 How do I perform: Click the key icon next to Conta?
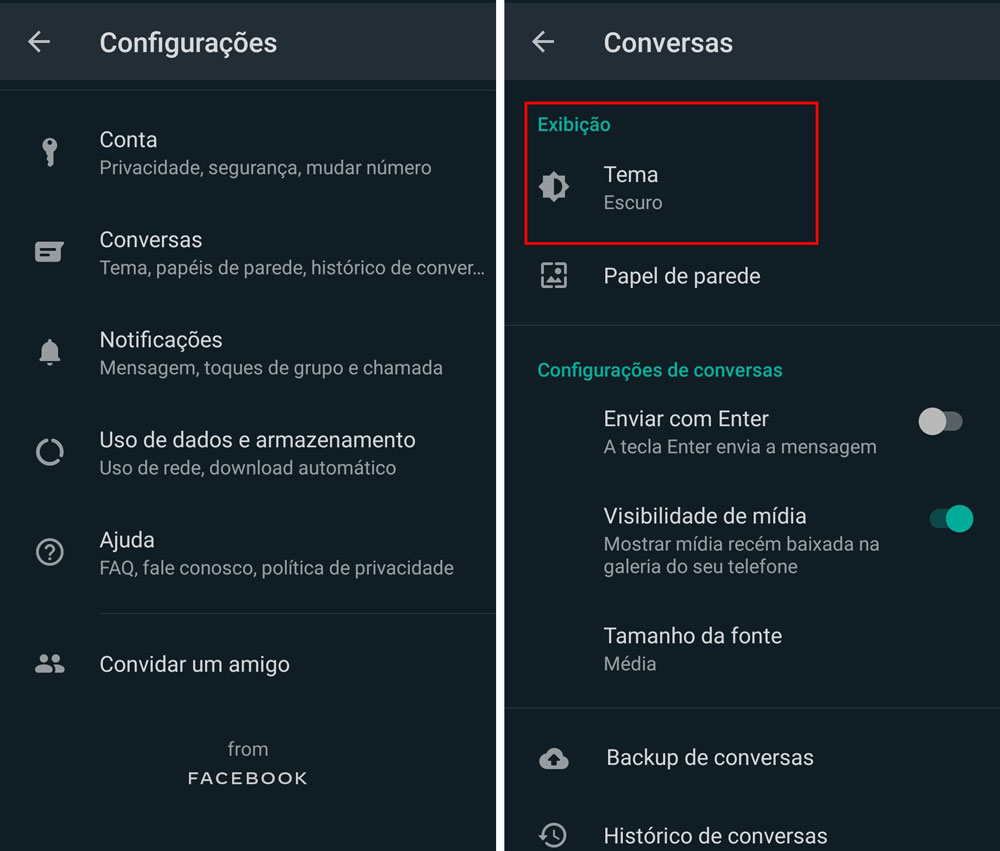click(50, 153)
